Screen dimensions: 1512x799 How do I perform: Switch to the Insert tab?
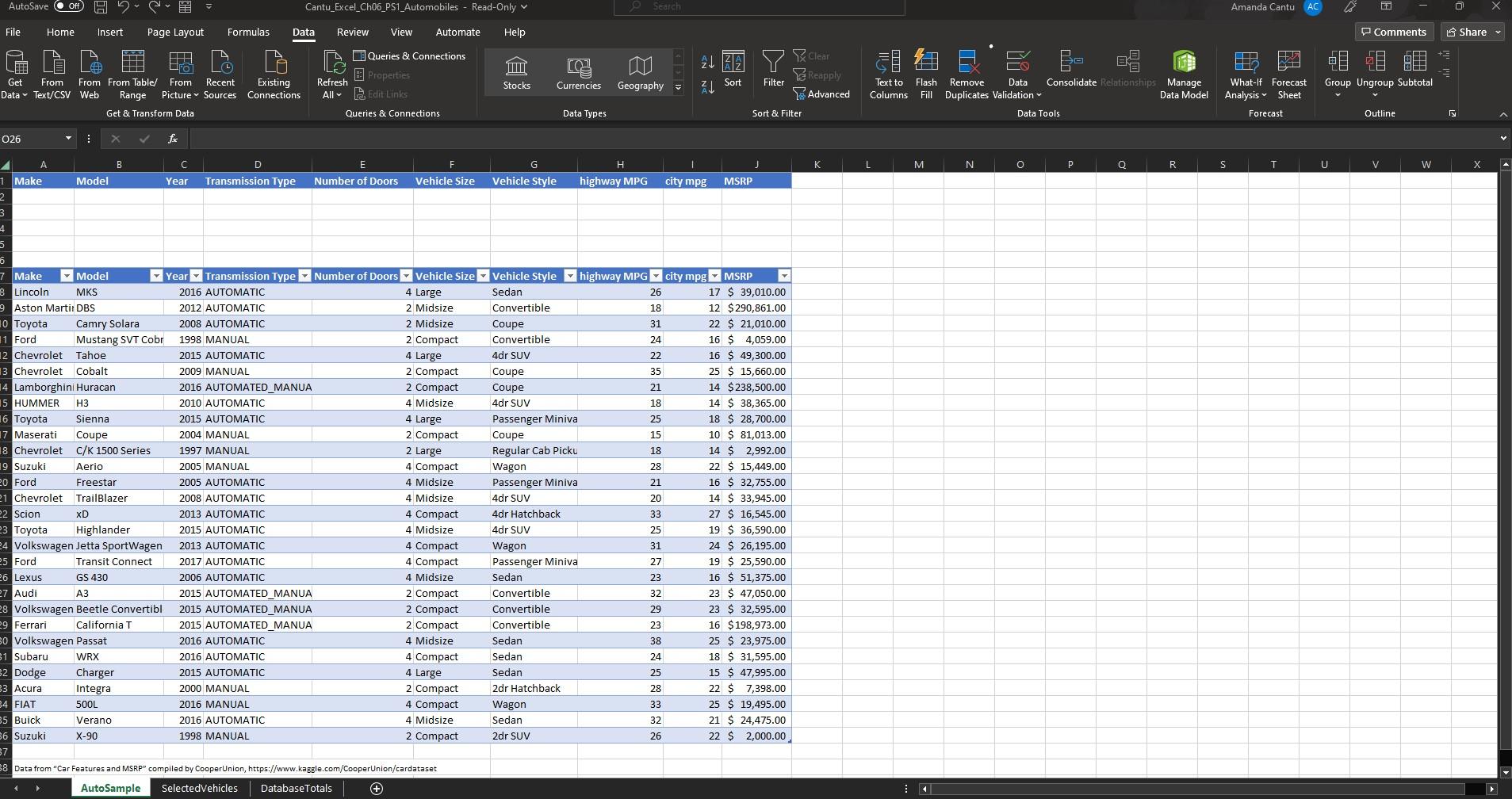pyautogui.click(x=110, y=32)
